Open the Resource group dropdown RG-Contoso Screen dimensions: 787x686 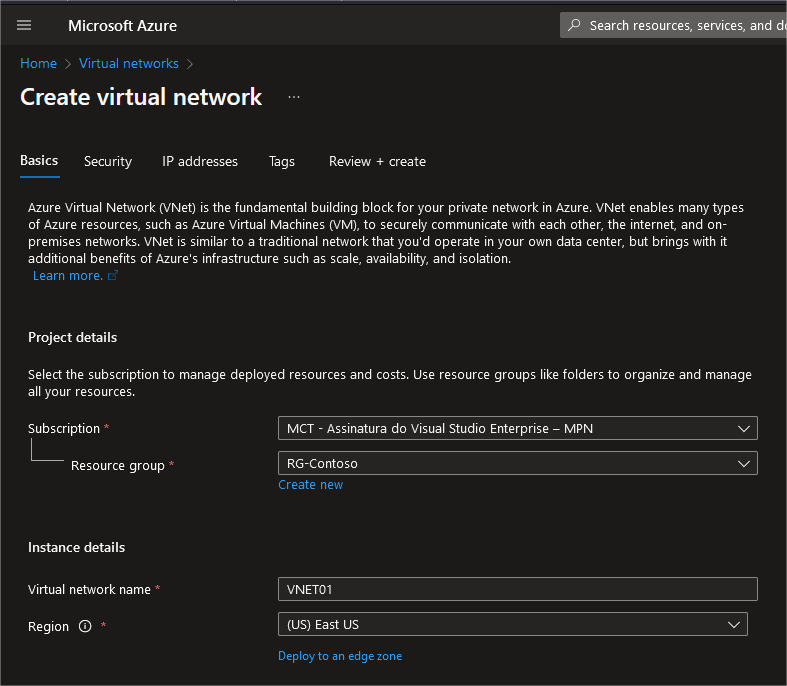[517, 463]
